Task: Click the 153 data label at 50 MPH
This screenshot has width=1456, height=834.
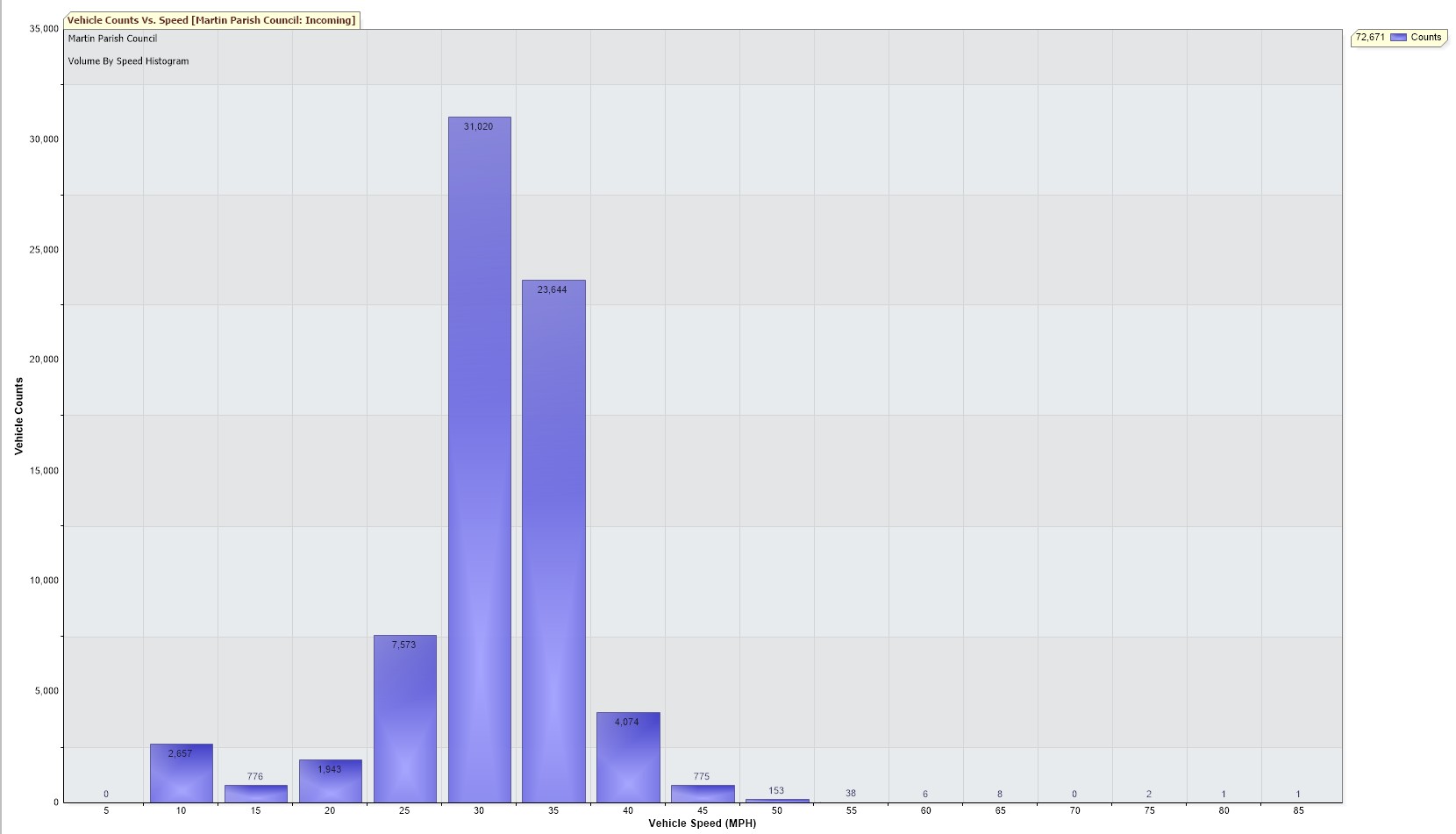Action: click(776, 790)
